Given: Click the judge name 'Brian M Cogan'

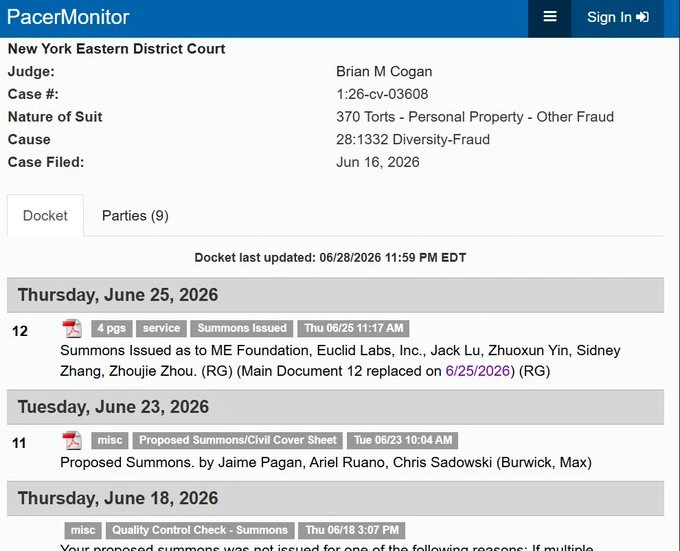Looking at the screenshot, I should [x=384, y=72].
